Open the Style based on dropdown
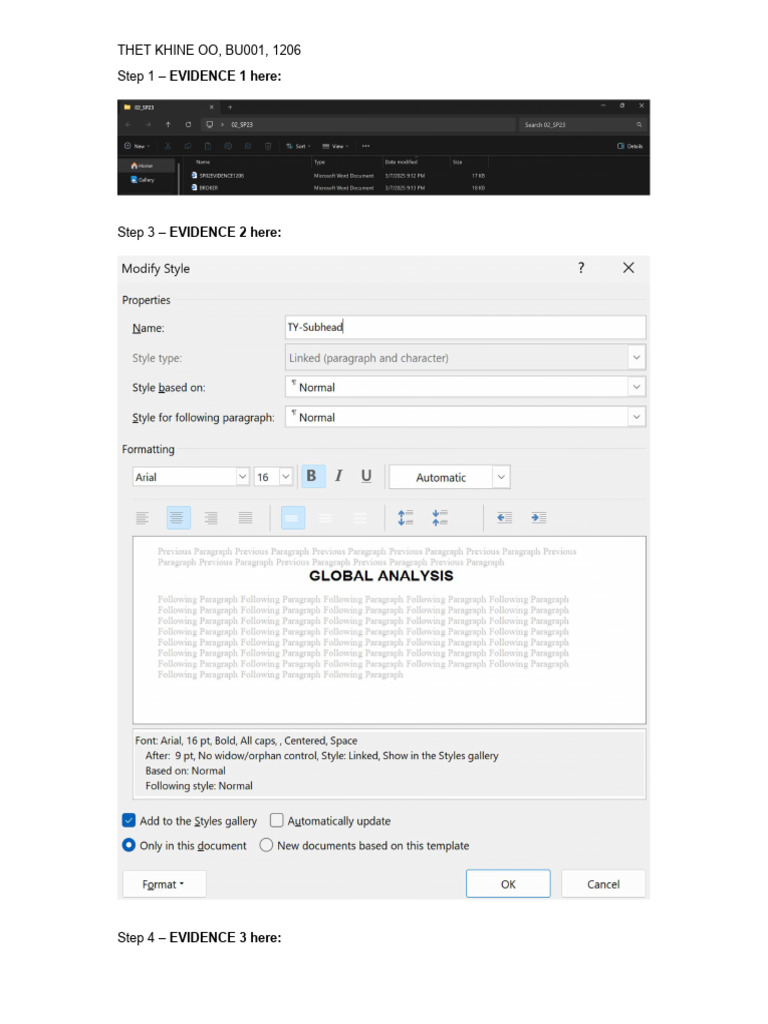 (x=636, y=387)
